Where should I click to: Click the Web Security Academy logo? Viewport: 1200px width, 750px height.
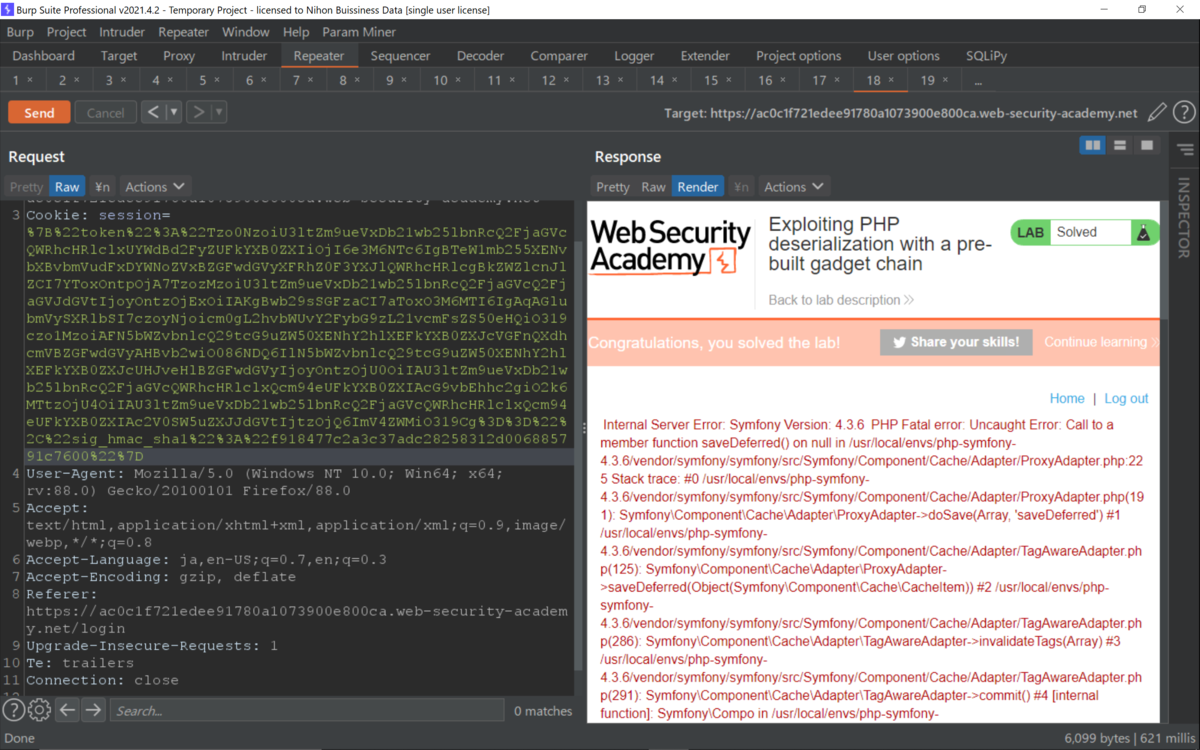coord(670,247)
